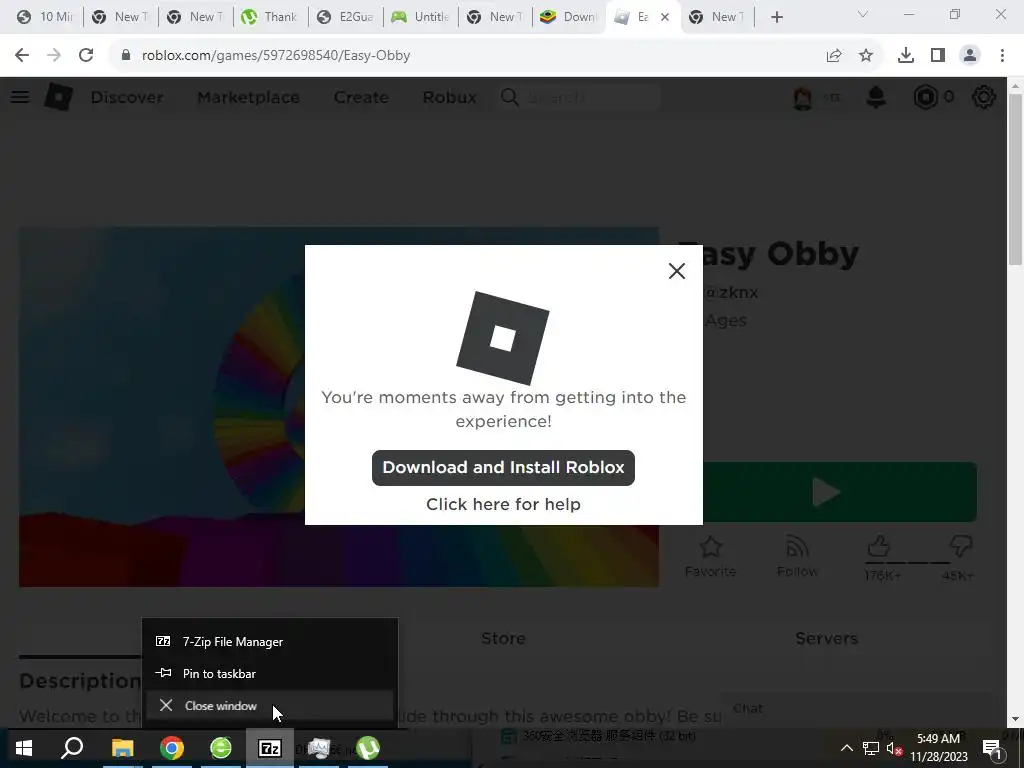Close the active Easy Obby tab

click(665, 18)
